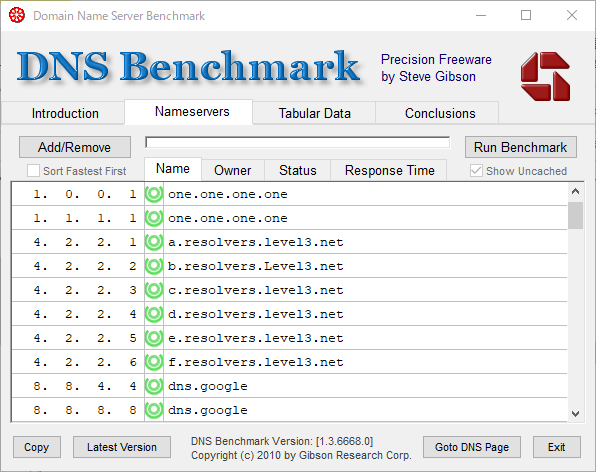Select e.resolvers.level3.net entry
The height and width of the screenshot is (472, 596).
[256, 338]
